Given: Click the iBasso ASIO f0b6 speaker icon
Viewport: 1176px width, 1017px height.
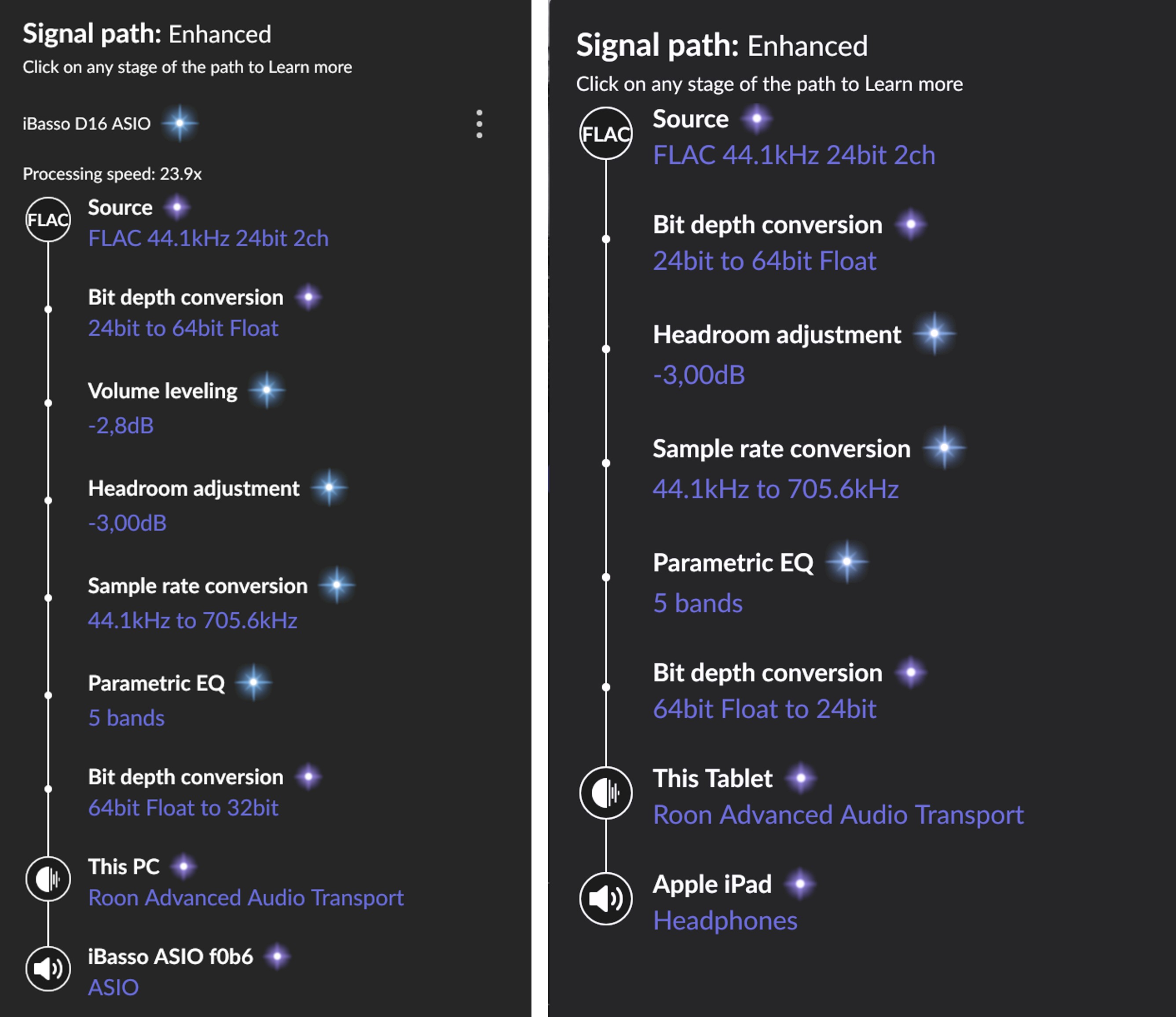Looking at the screenshot, I should [48, 969].
